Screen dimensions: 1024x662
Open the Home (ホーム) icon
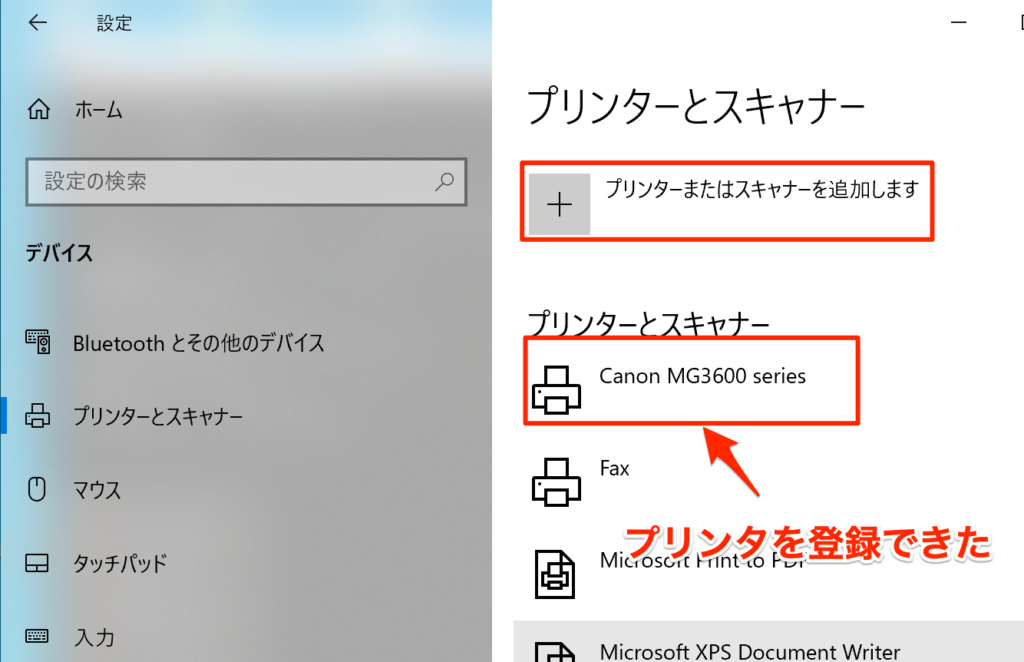coord(39,109)
